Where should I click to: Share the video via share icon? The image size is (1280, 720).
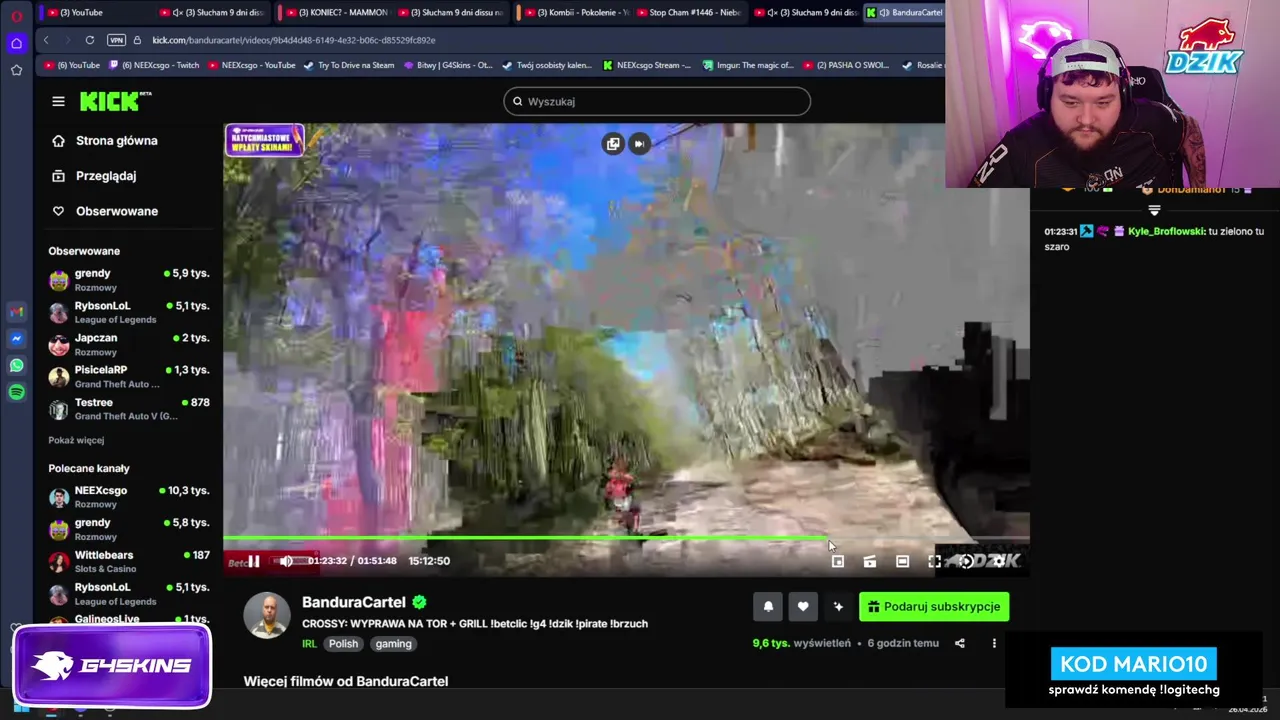pos(960,643)
